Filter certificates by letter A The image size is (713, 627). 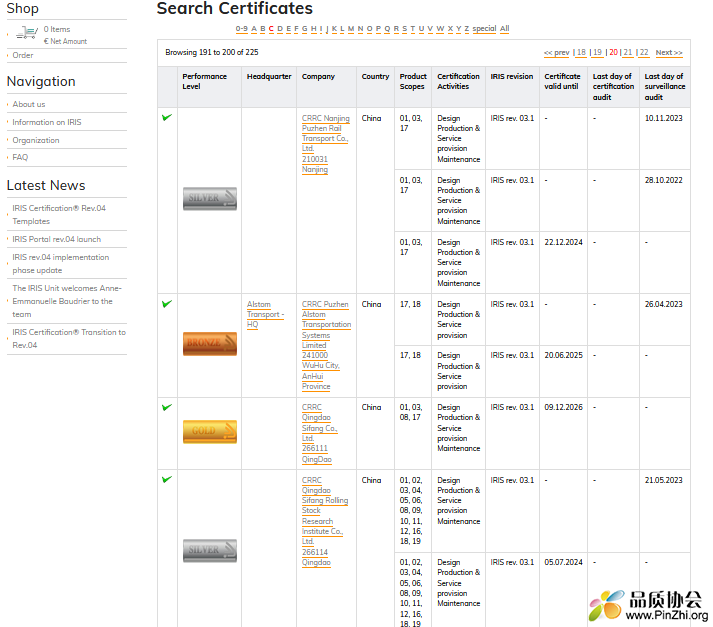(x=254, y=29)
